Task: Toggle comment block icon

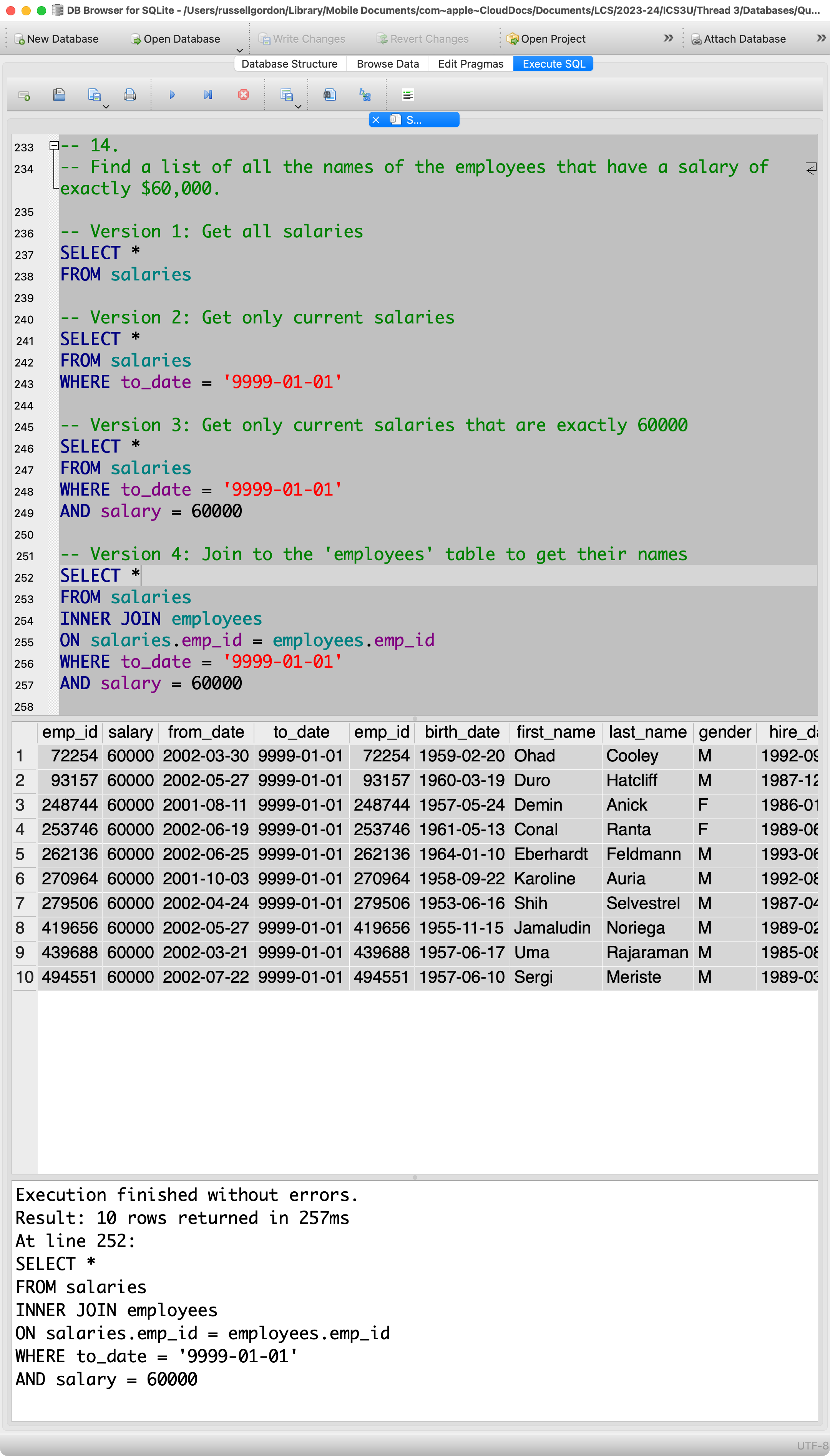Action: (408, 95)
